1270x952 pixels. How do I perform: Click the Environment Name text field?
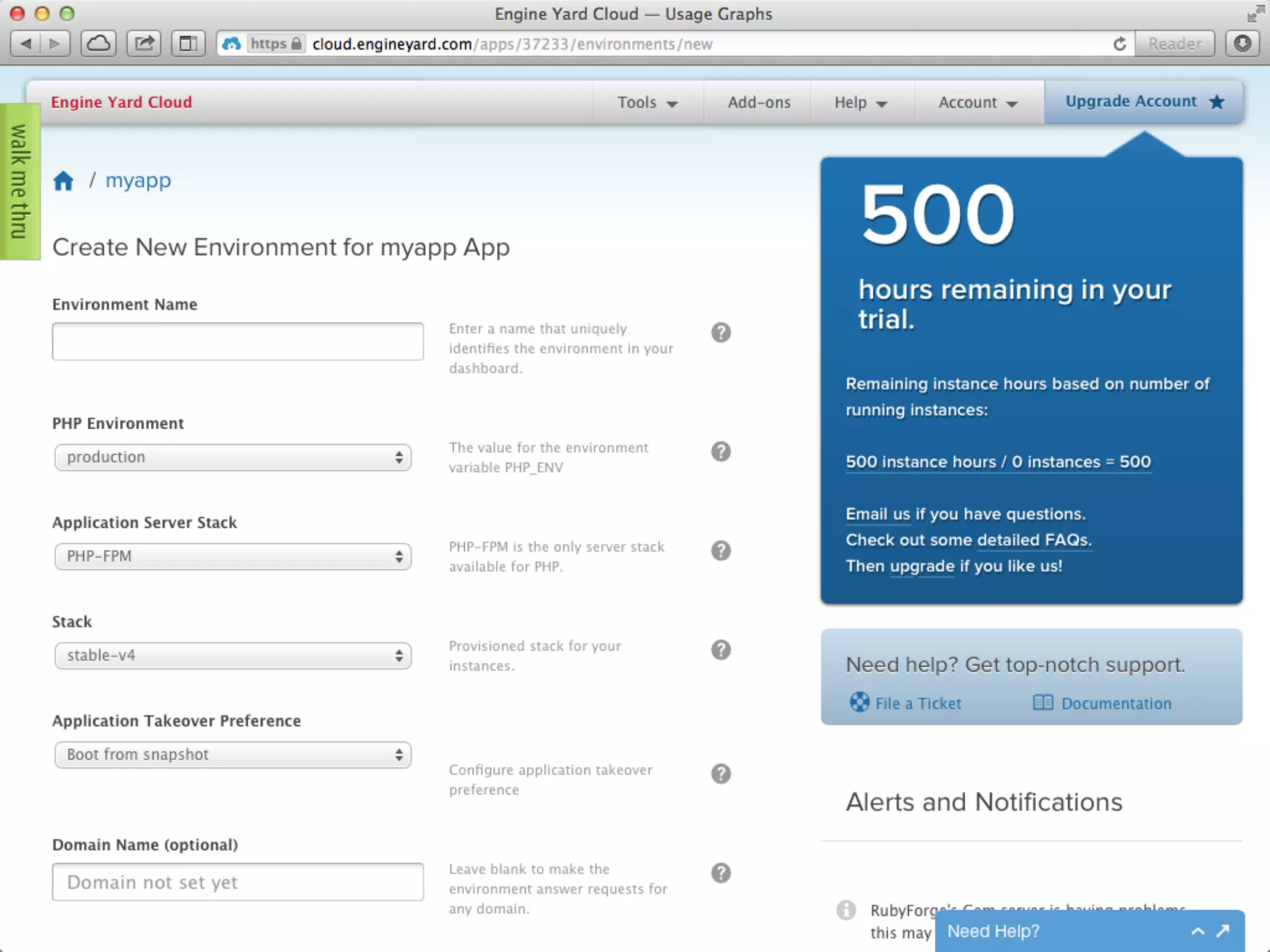click(238, 342)
